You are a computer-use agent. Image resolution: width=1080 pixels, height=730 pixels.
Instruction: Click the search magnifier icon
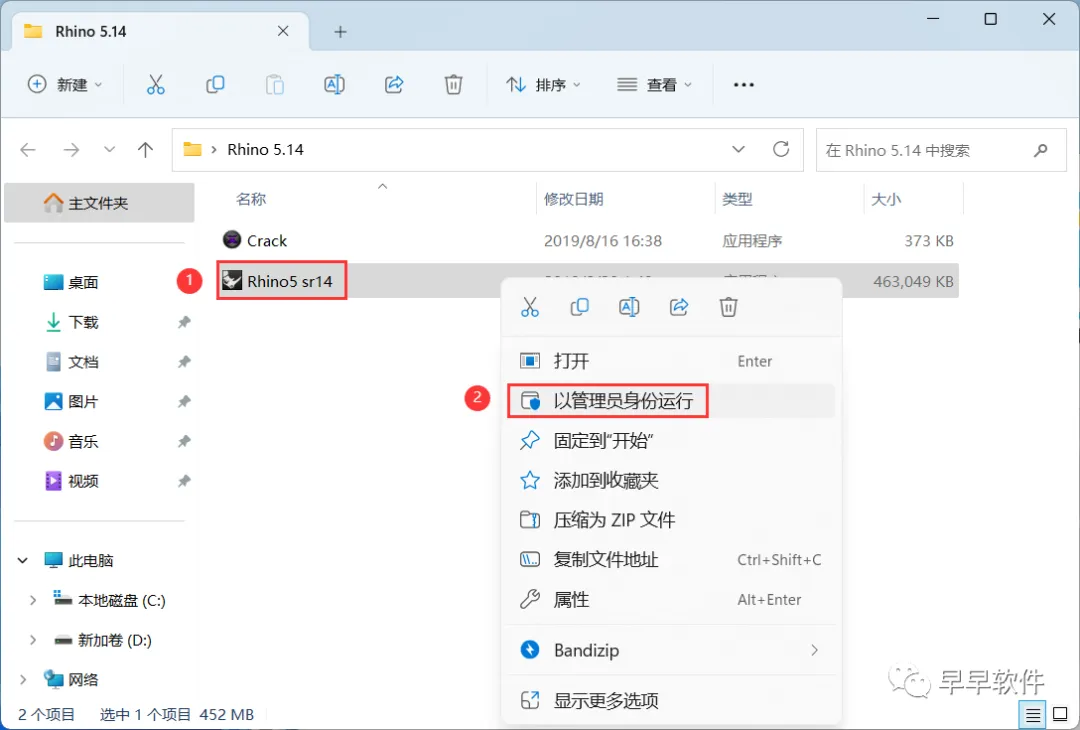tap(1041, 150)
